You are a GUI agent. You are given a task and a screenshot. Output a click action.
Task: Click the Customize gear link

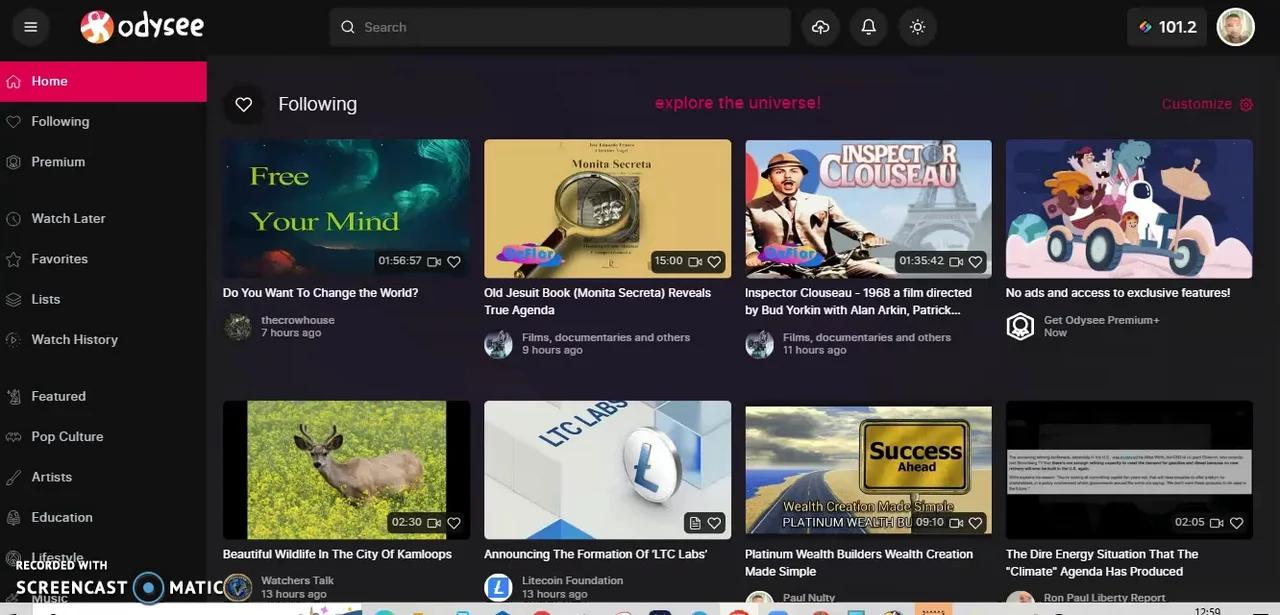point(1207,104)
